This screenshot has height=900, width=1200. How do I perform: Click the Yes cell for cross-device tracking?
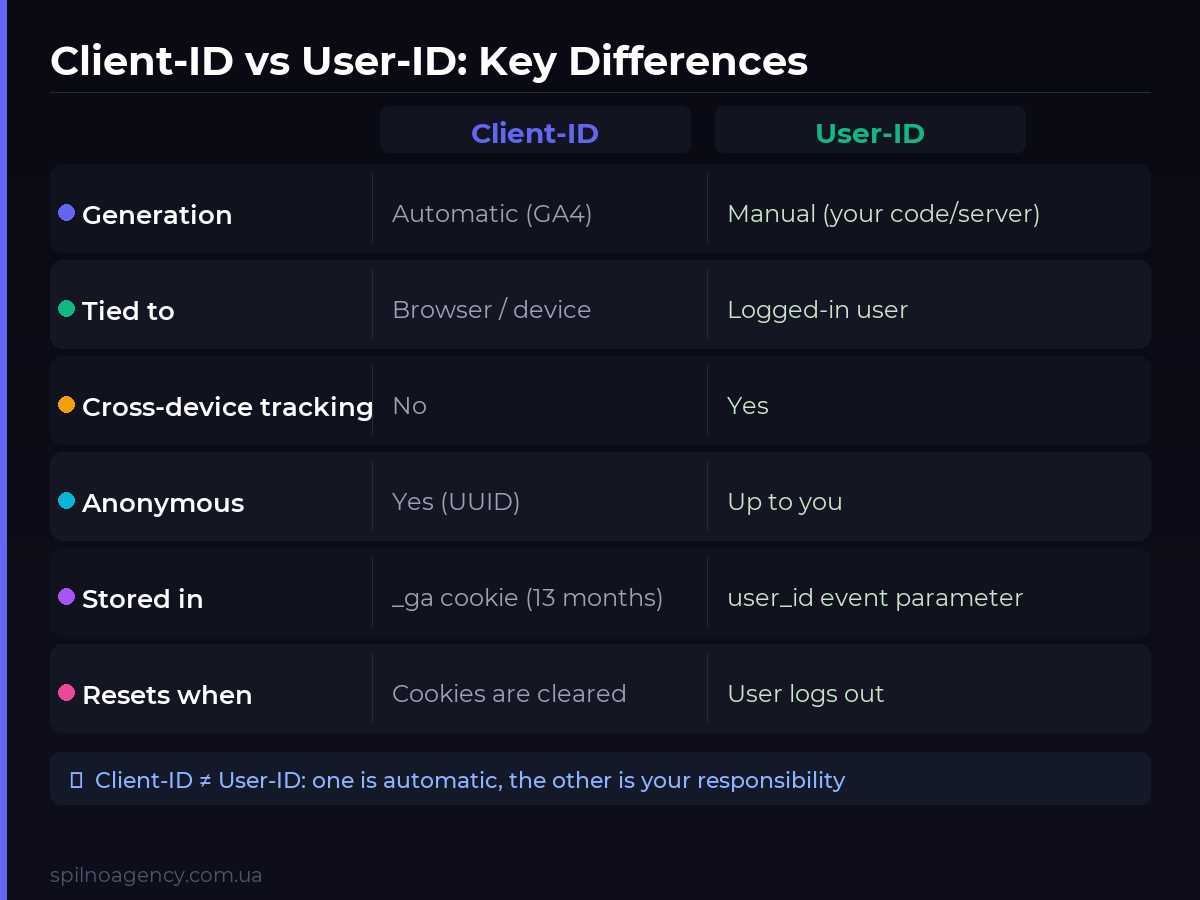[748, 406]
